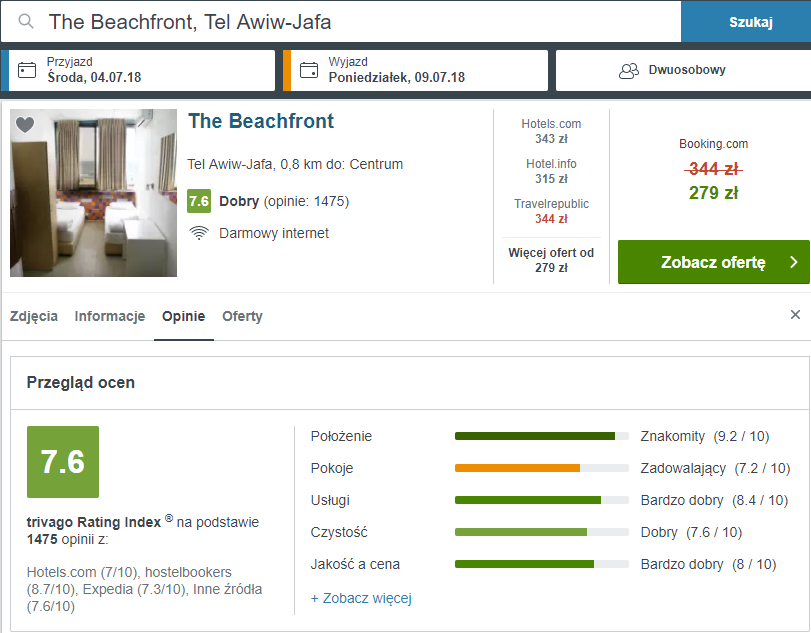Click the Położenie rating bar

[535, 436]
